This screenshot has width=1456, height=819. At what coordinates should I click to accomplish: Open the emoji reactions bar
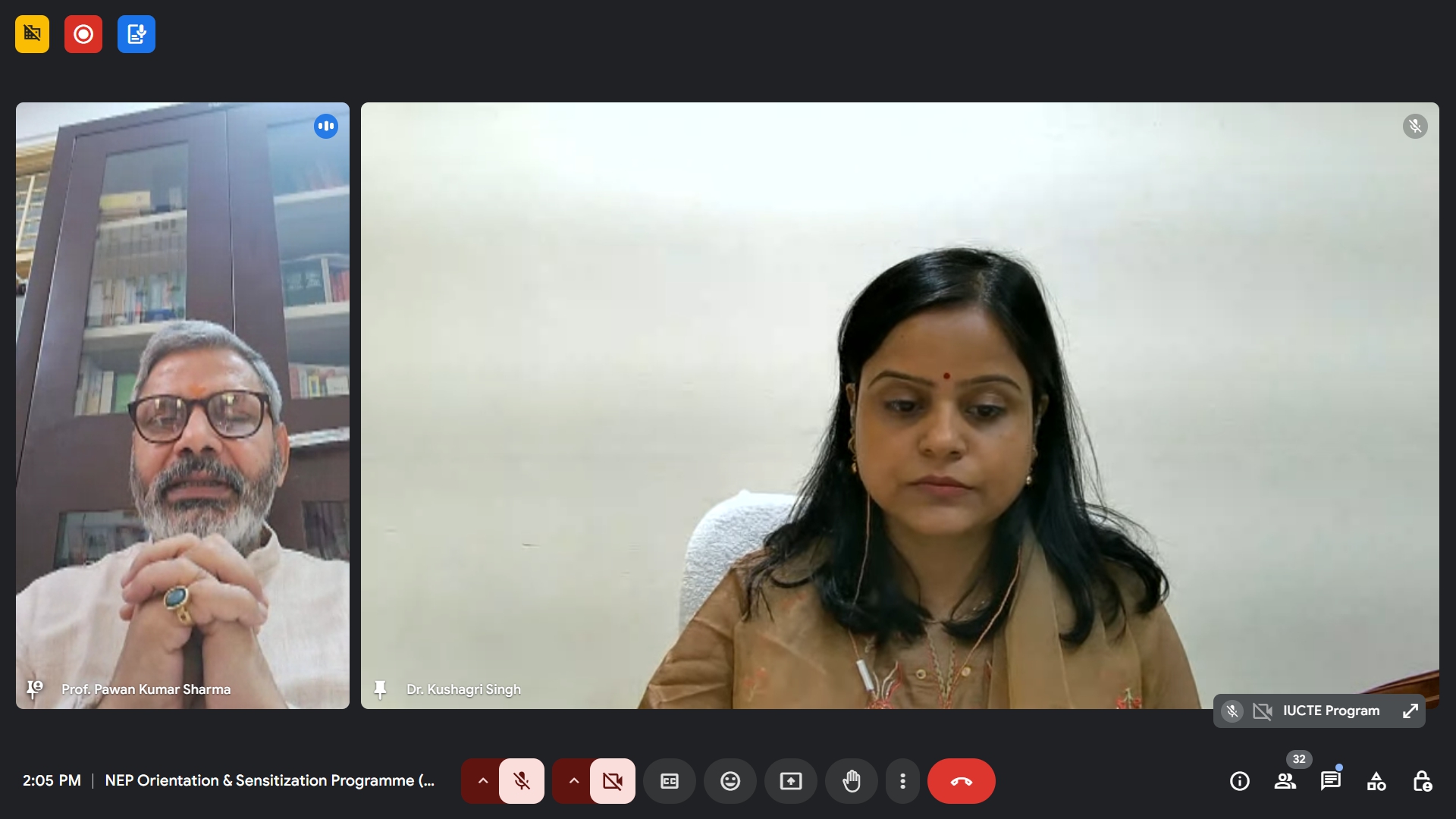(x=730, y=781)
